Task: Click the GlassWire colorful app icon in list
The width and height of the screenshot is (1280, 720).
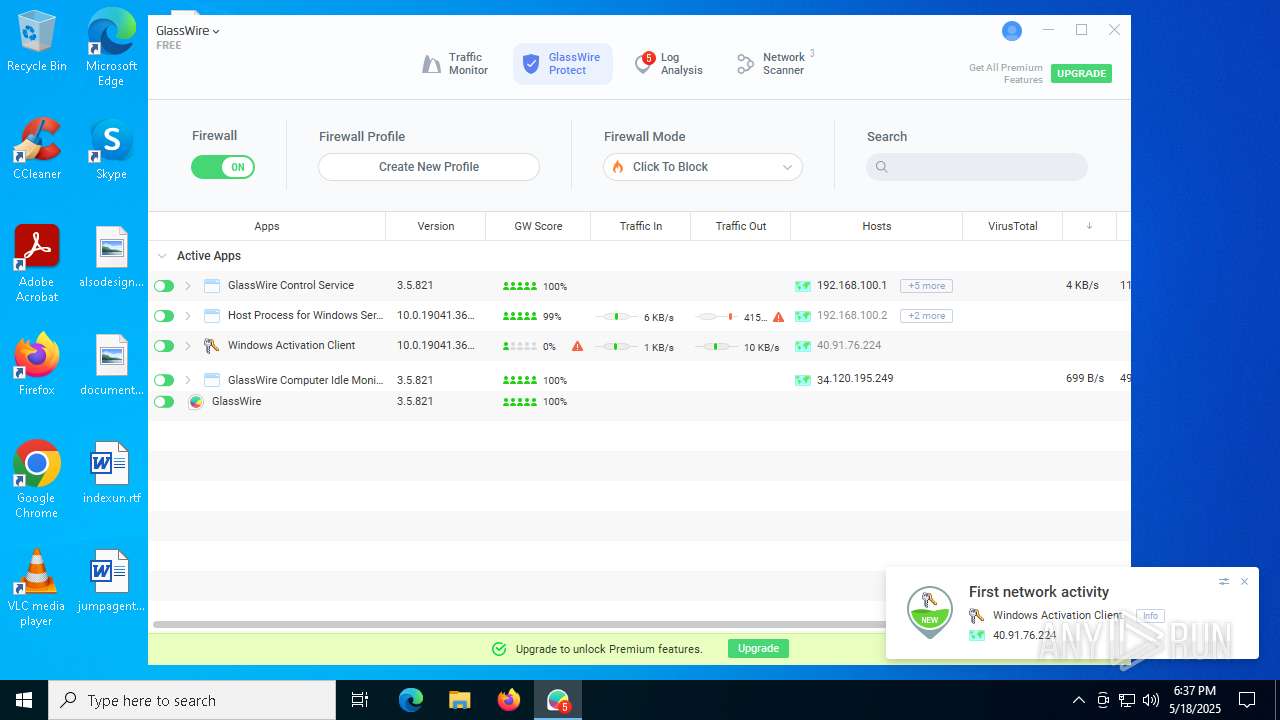Action: (x=196, y=402)
